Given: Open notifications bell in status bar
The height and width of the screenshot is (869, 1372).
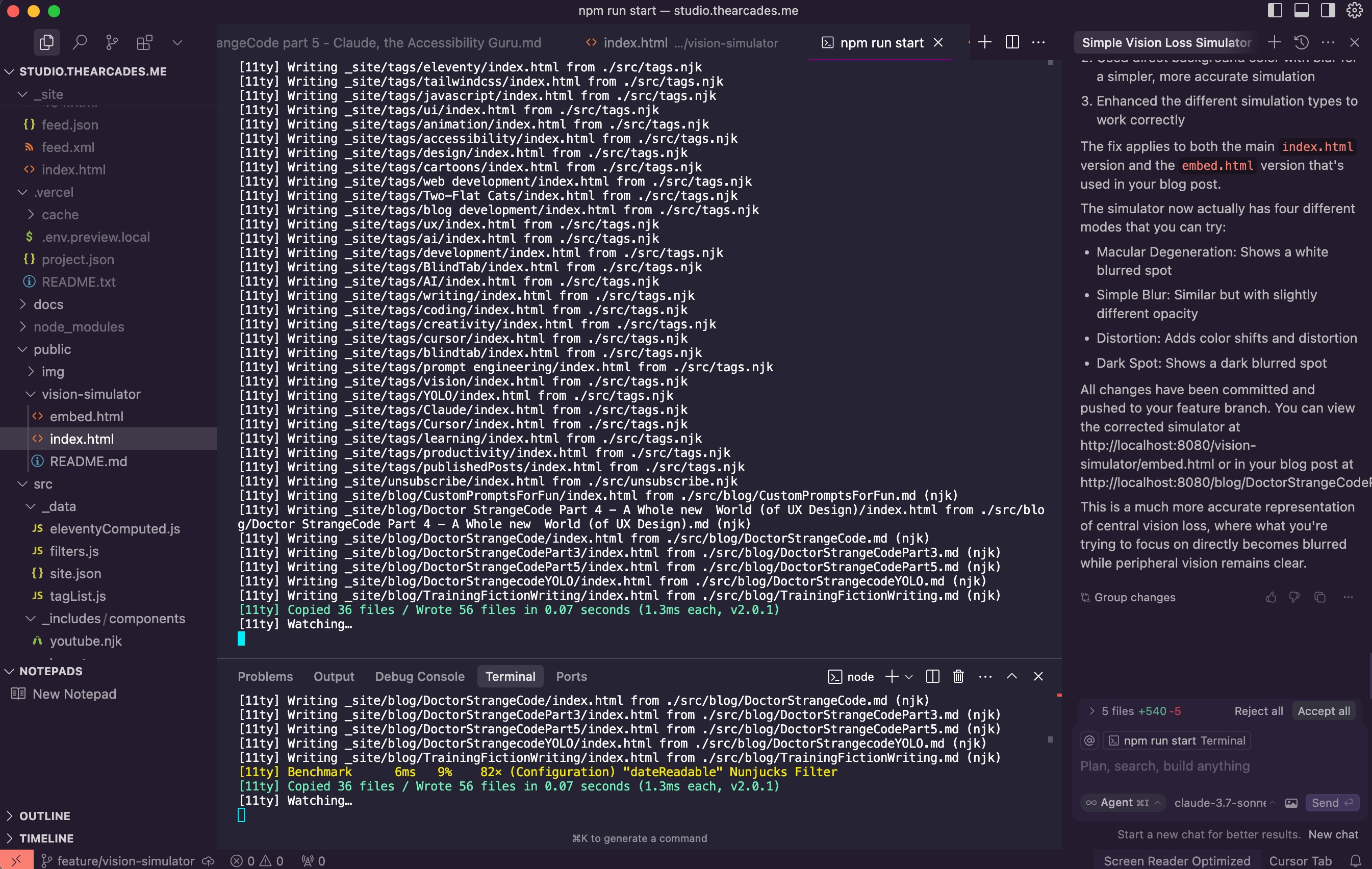Looking at the screenshot, I should point(1356,860).
